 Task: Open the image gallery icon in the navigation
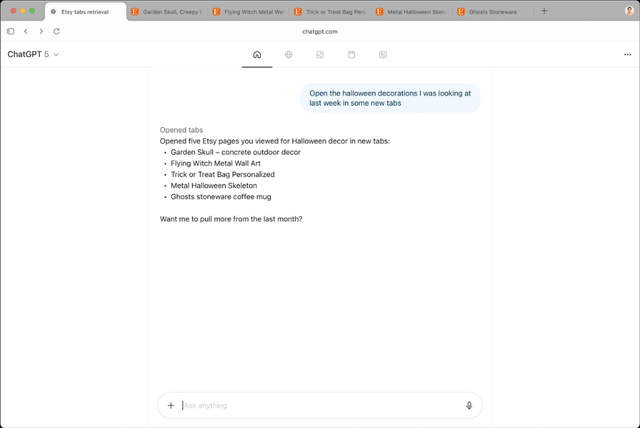click(x=320, y=55)
